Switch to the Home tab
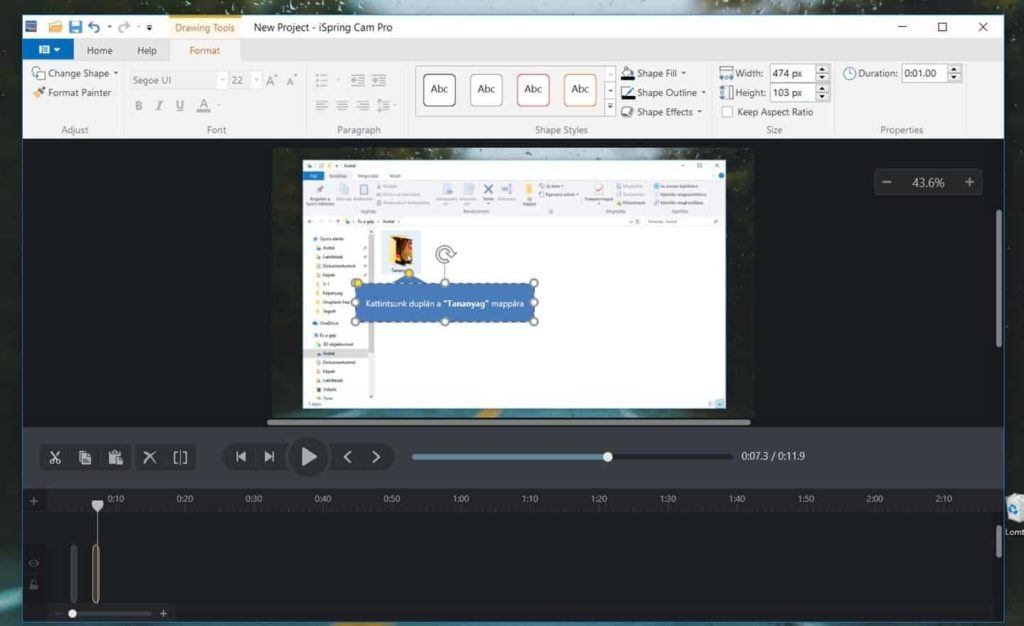The height and width of the screenshot is (626, 1024). pos(99,50)
